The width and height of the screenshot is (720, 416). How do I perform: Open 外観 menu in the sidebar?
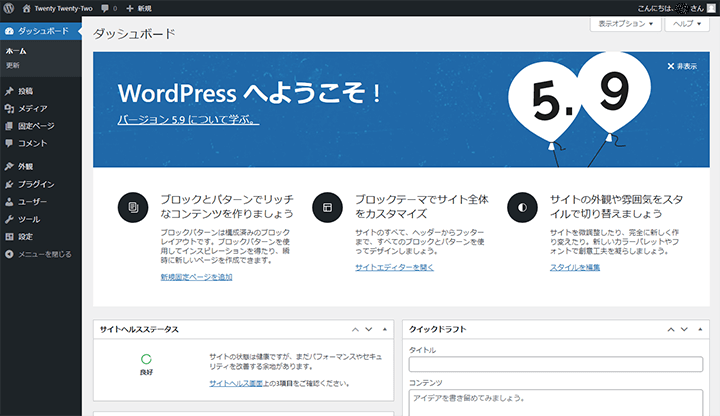(x=25, y=167)
